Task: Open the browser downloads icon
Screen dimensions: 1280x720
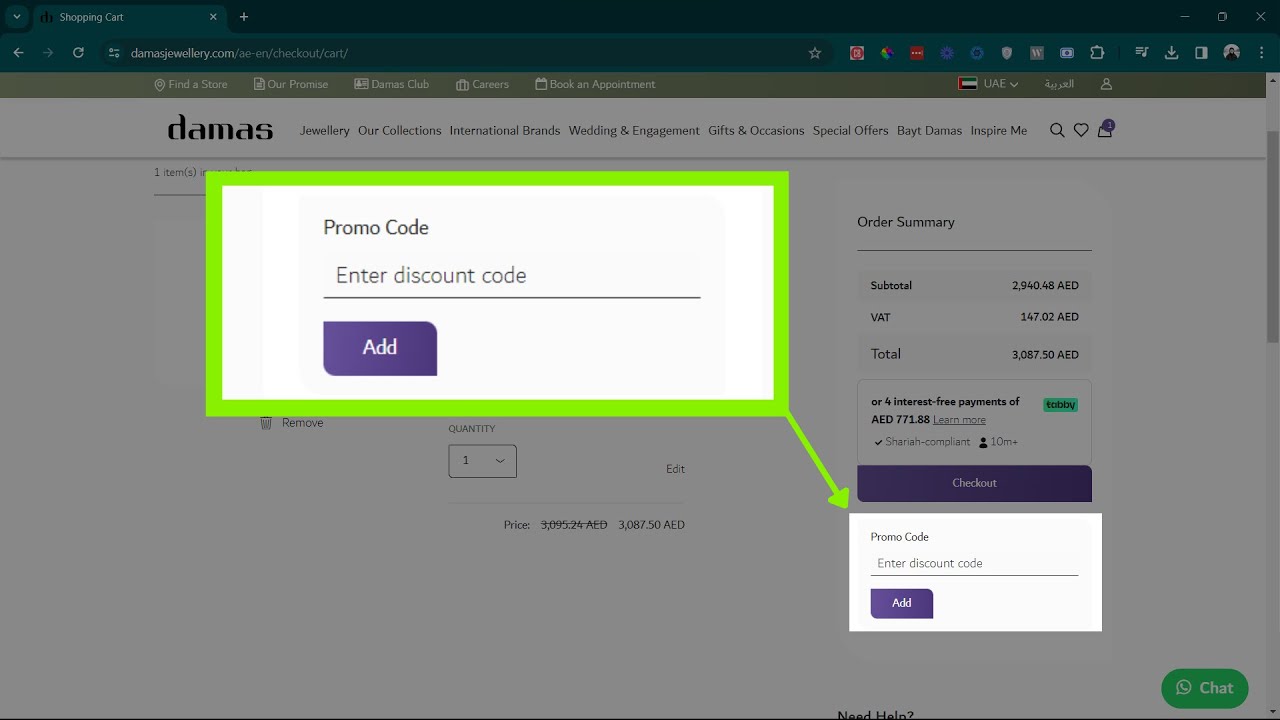Action: click(1171, 53)
